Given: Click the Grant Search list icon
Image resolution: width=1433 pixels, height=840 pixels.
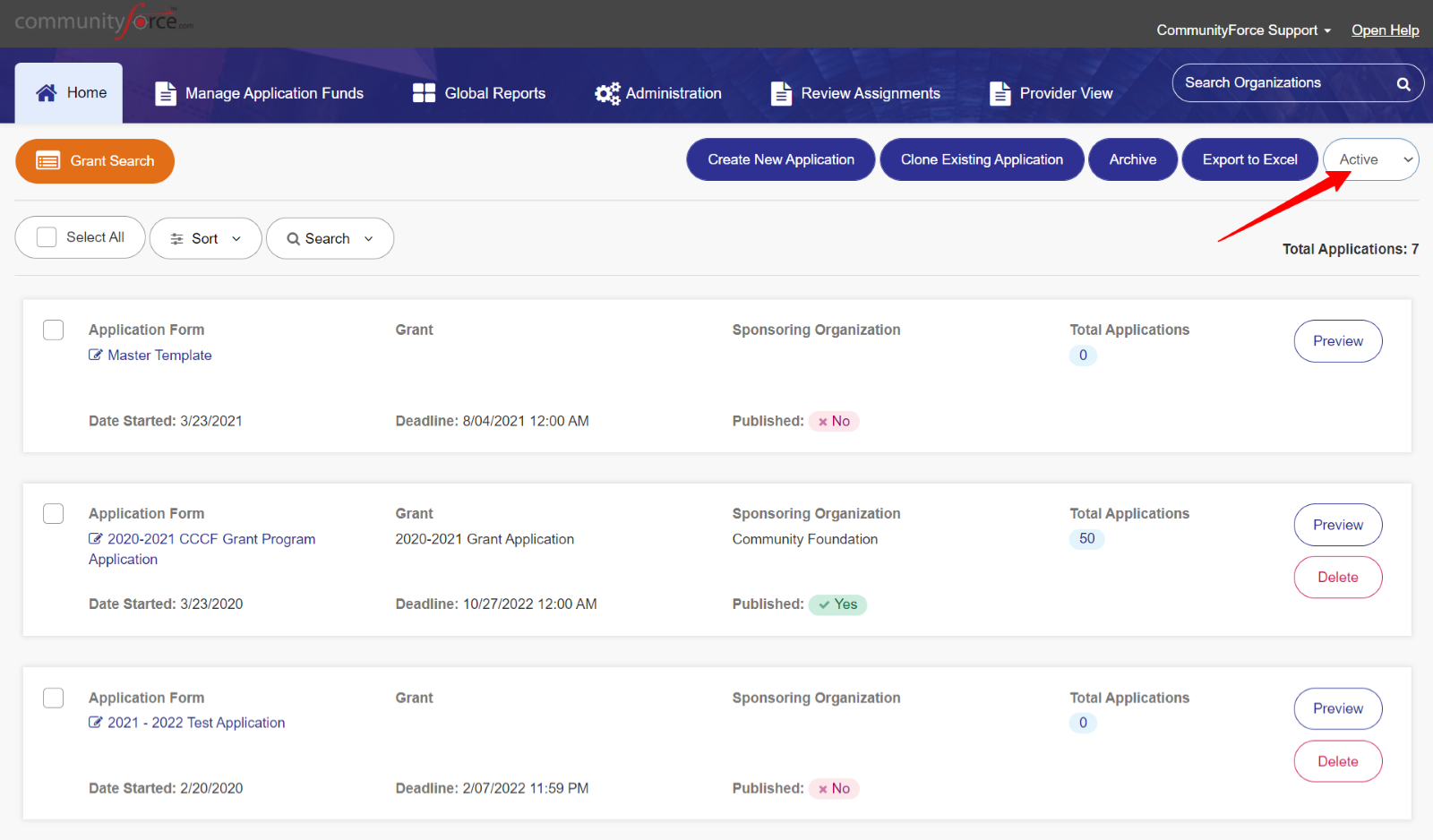Looking at the screenshot, I should click(x=47, y=161).
